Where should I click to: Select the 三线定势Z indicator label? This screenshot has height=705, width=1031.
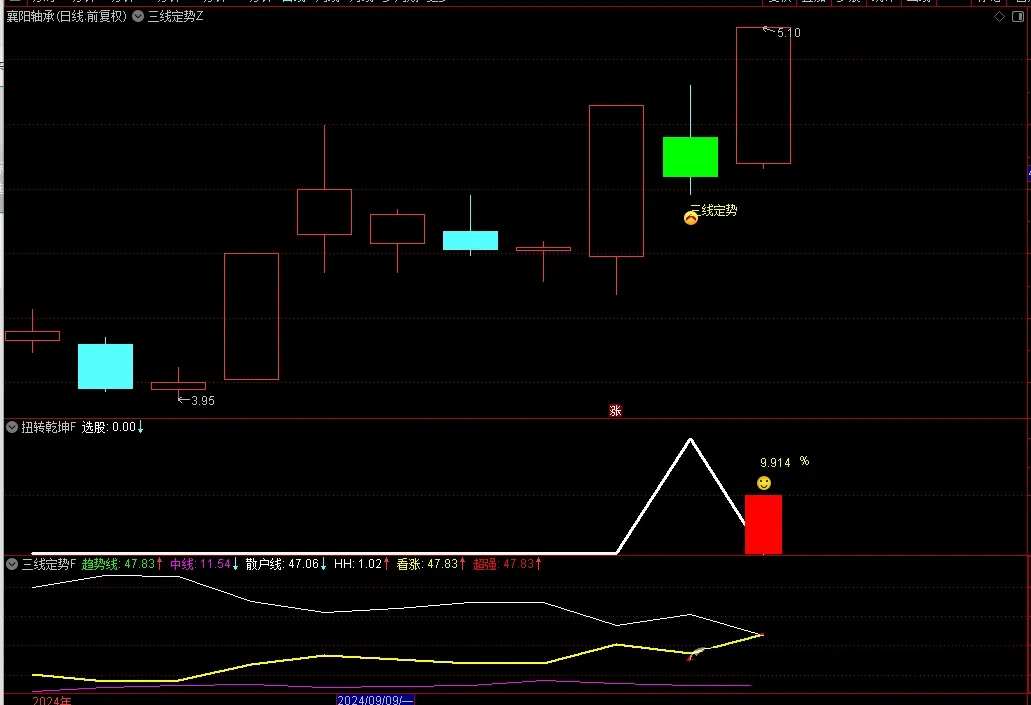tap(176, 17)
